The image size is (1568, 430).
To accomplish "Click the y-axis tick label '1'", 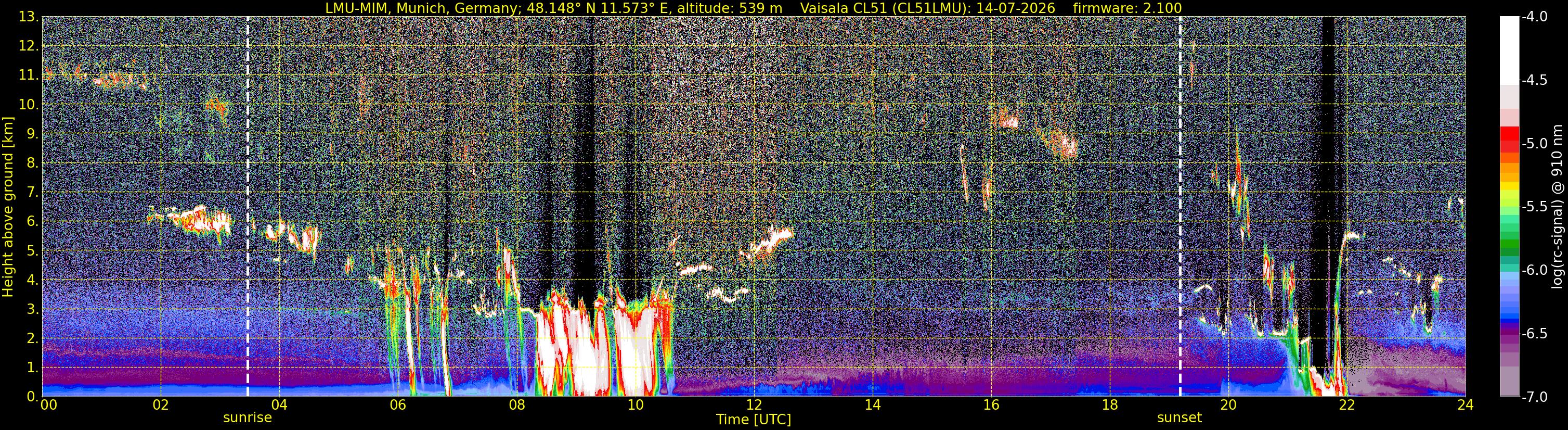I will click(x=32, y=368).
